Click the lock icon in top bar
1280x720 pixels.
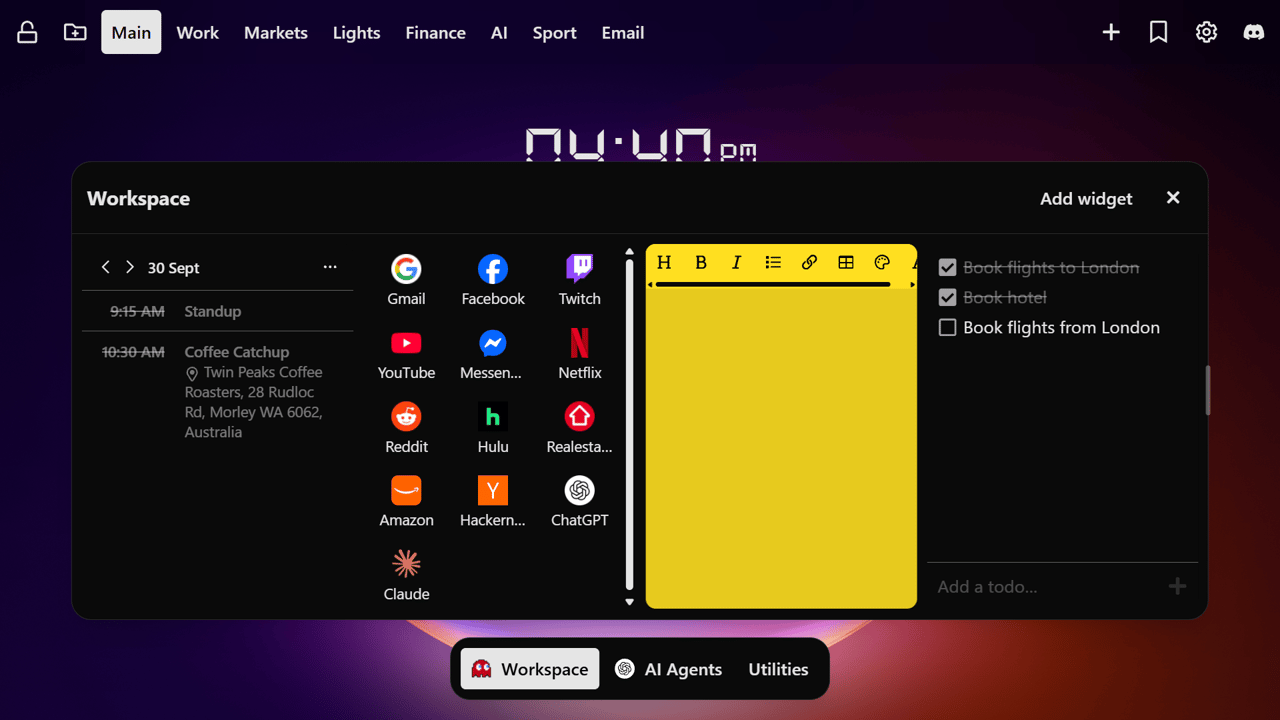27,32
